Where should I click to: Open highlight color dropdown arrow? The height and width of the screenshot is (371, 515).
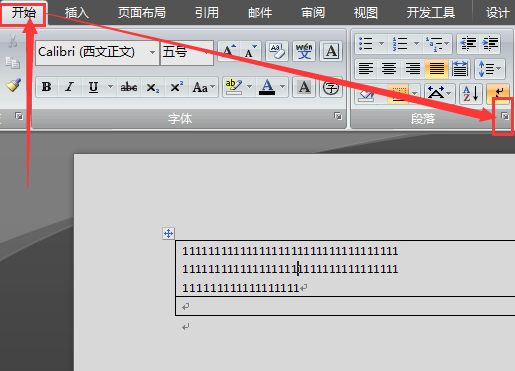click(x=249, y=87)
